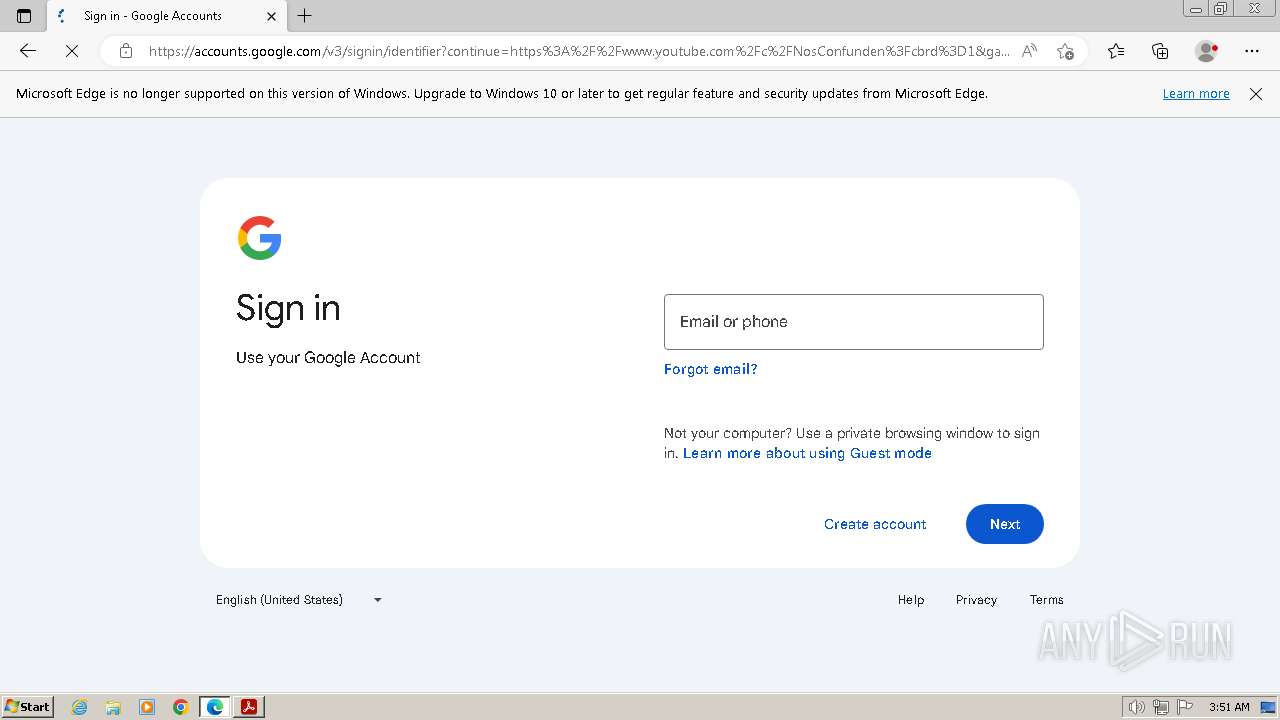Switch to the Edge taskbar icon
This screenshot has height=720, width=1280.
215,707
